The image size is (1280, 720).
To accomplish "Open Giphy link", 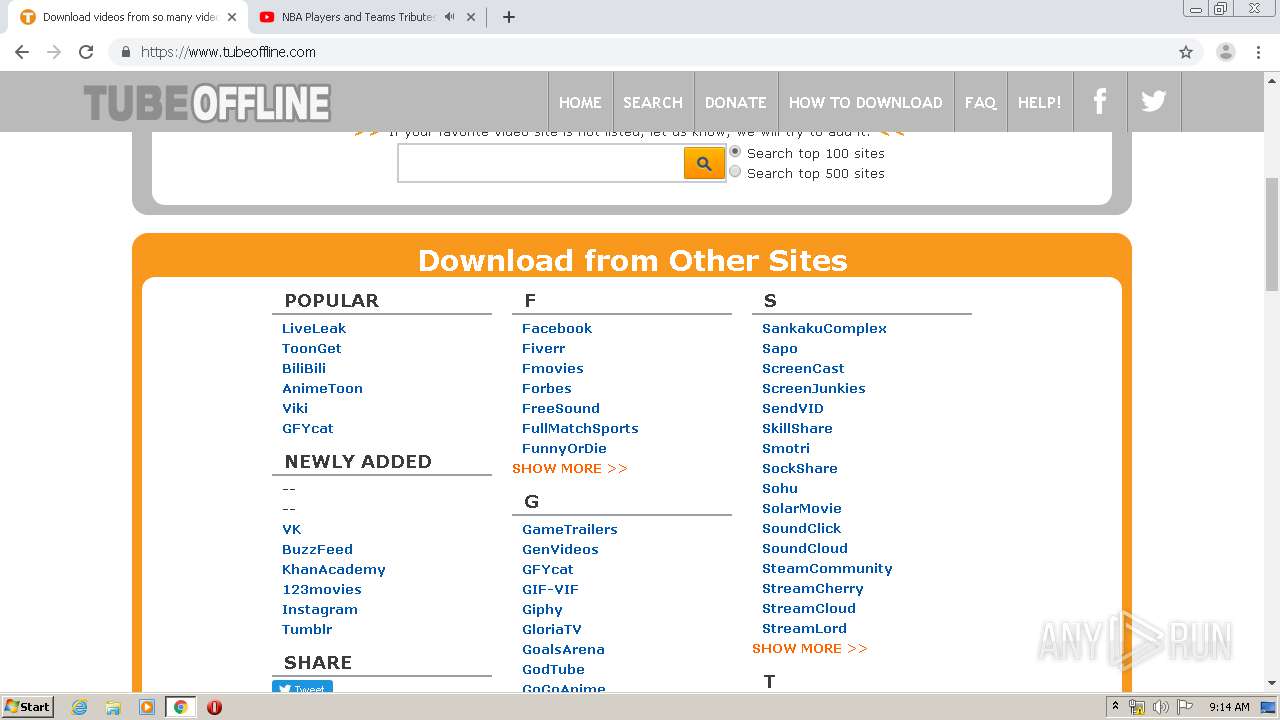I will [x=542, y=609].
